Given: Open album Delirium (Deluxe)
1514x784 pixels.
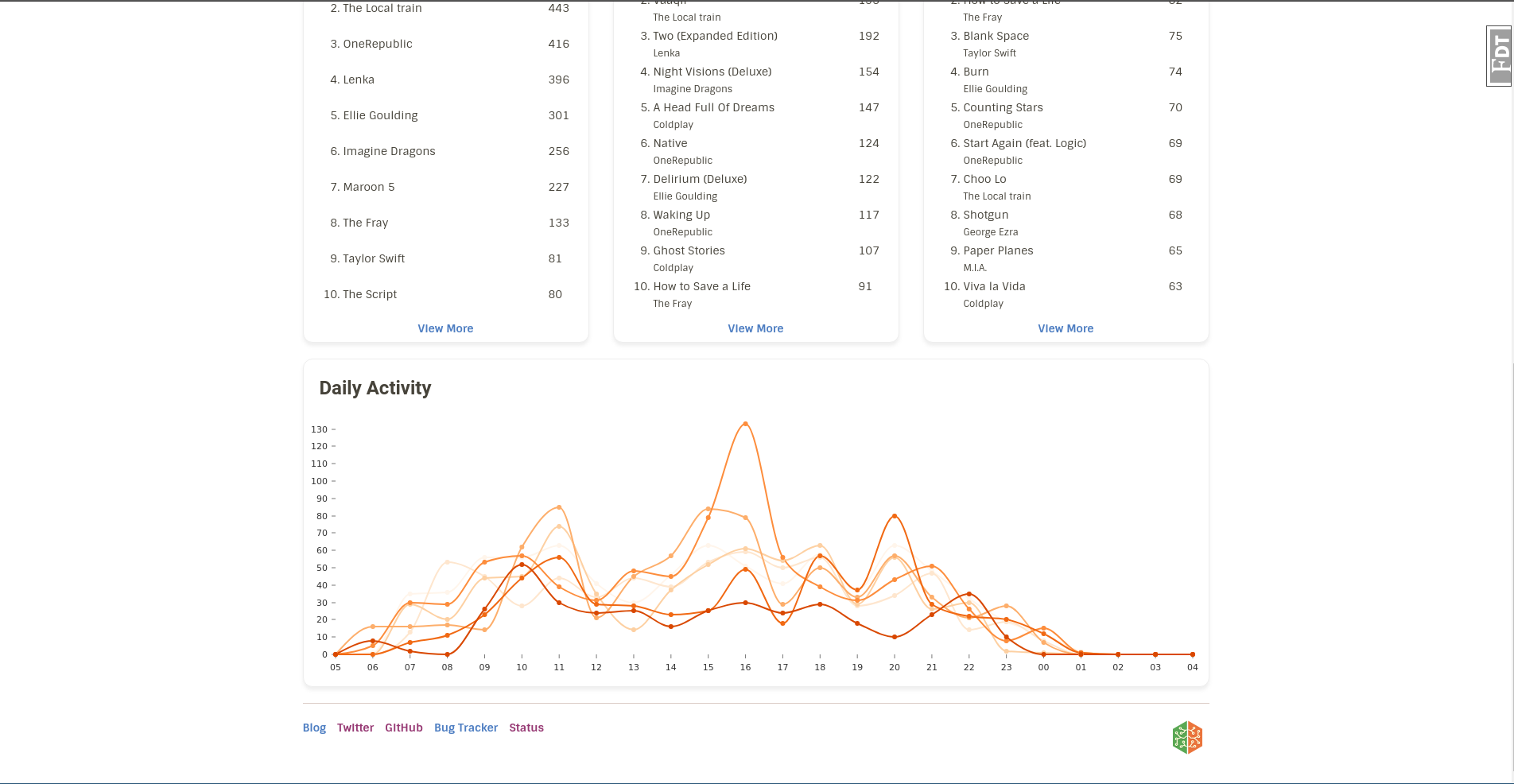Looking at the screenshot, I should tap(701, 179).
